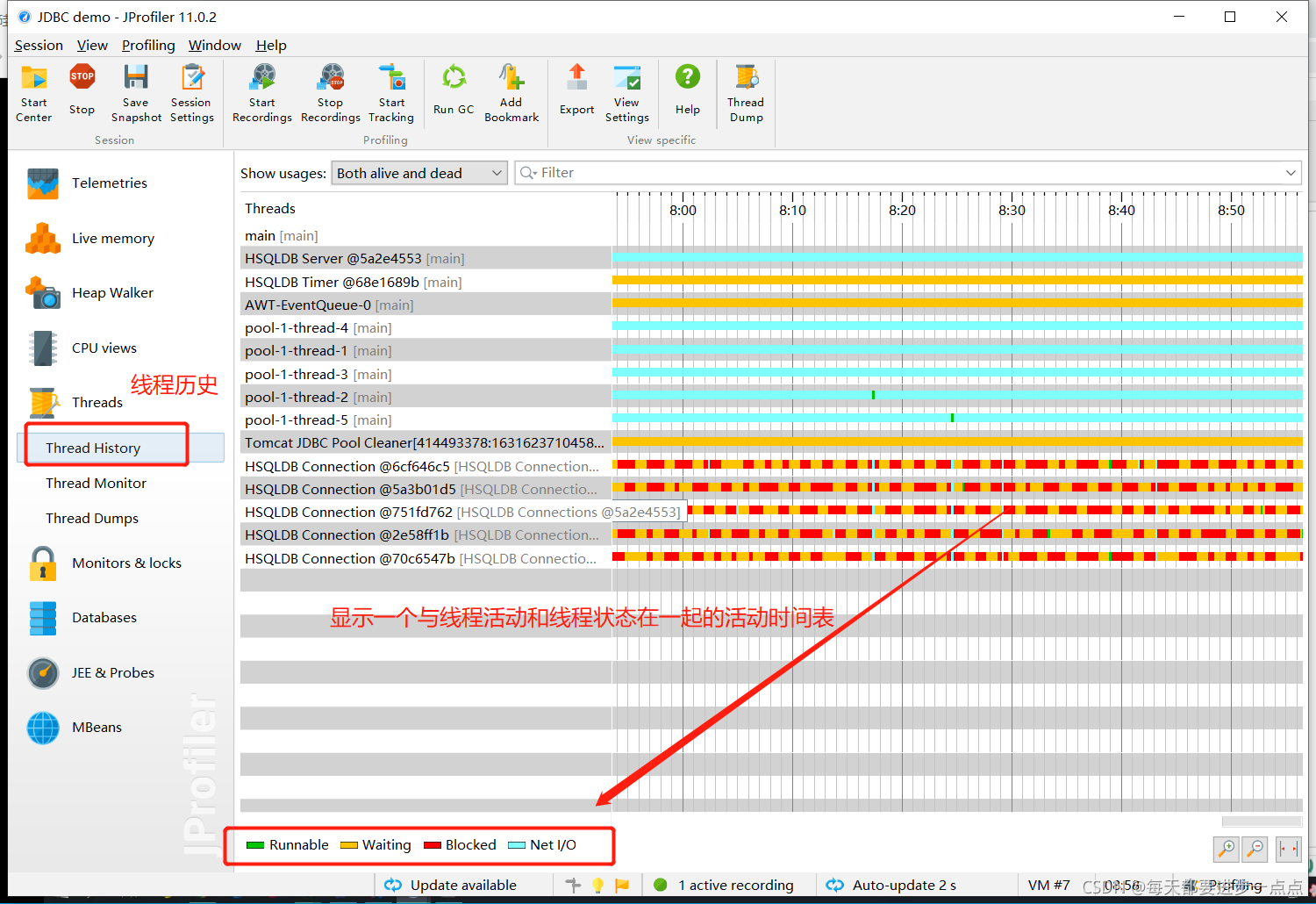Click the Net I/O cyan legend swatch
Screen dimensions: 1316x904
(x=517, y=845)
